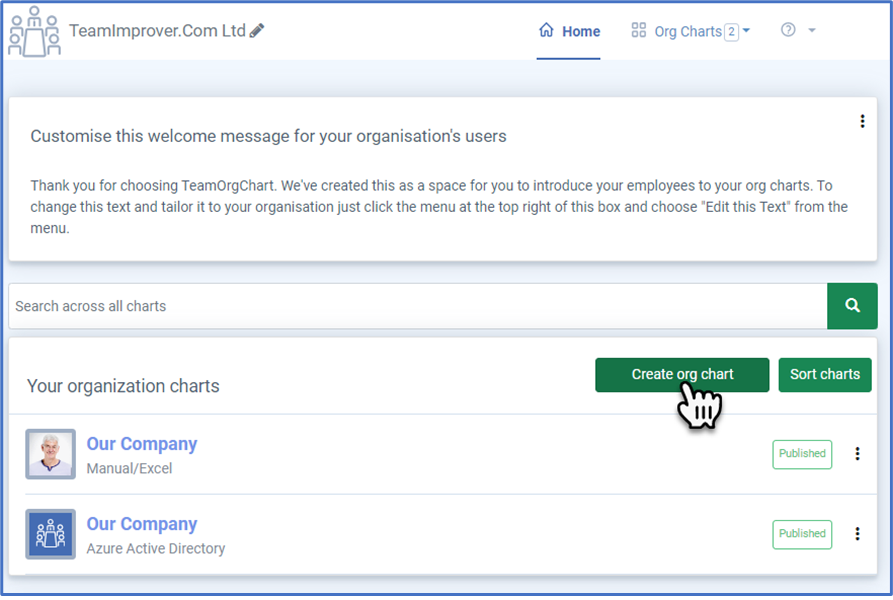The width and height of the screenshot is (893, 600).
Task: Click Published badge on Manual/Excel chart
Action: point(802,454)
